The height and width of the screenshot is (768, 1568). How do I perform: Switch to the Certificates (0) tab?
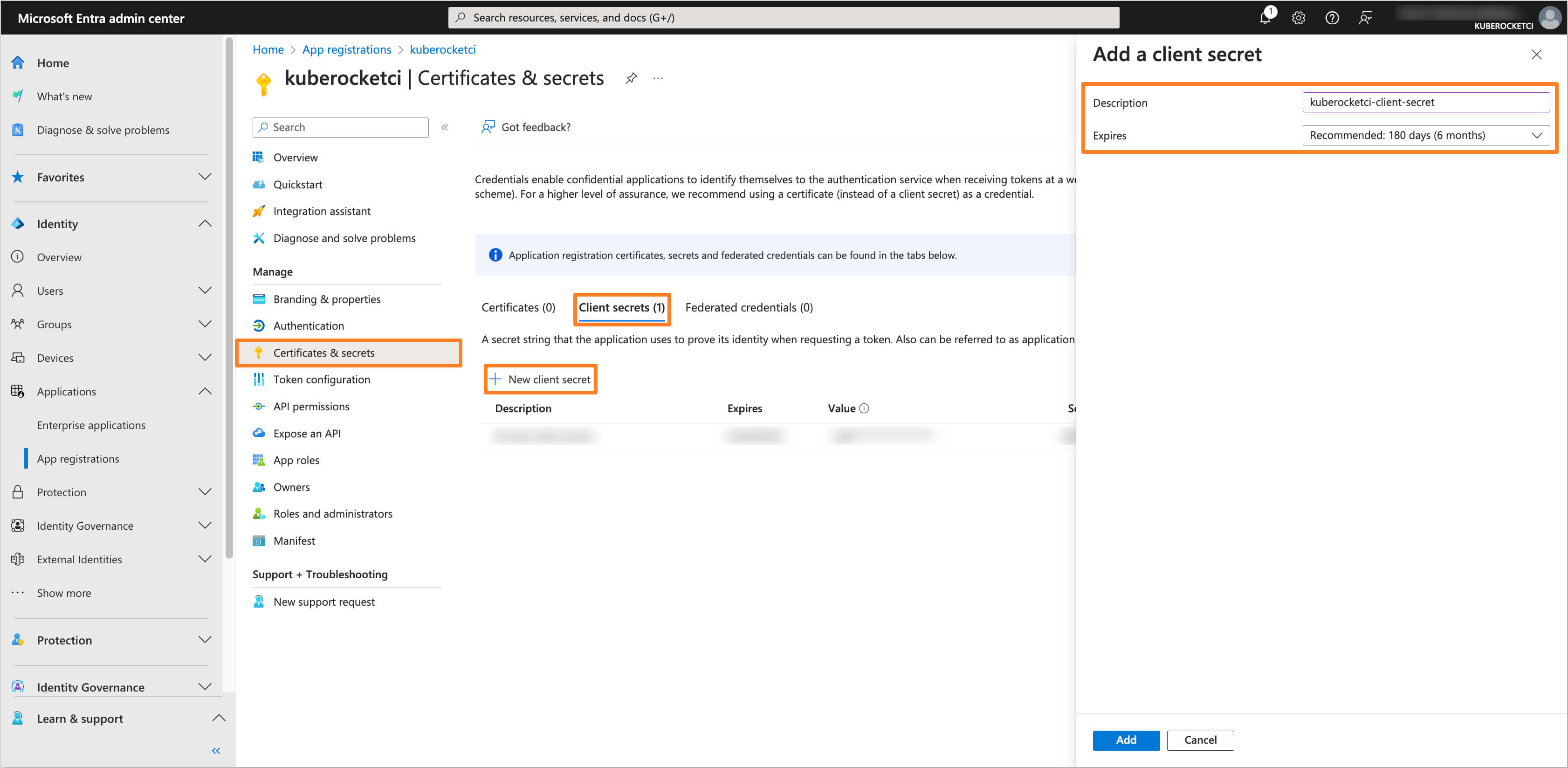click(x=518, y=308)
